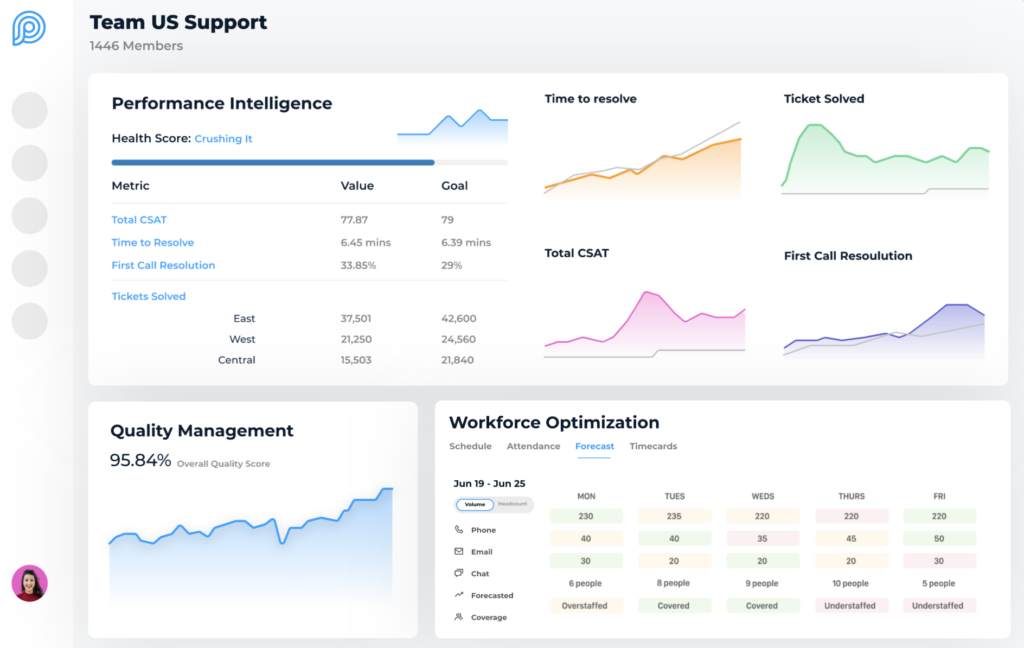Click the Email envelope icon

(x=459, y=551)
